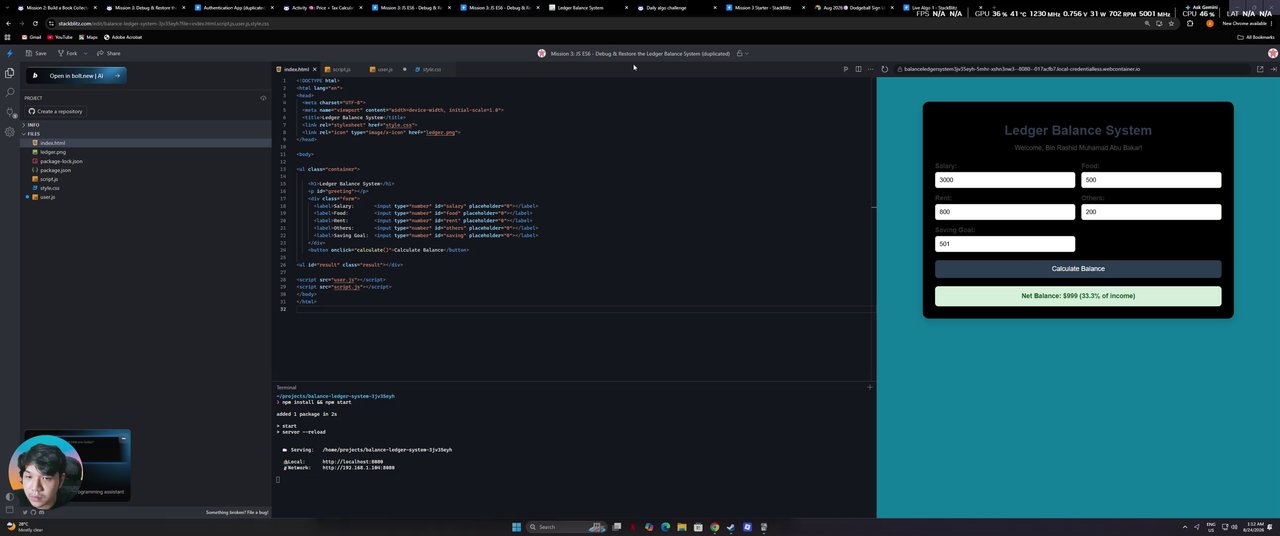Image resolution: width=1280 pixels, height=536 pixels.
Task: Click the Others input field
Action: (x=1151, y=212)
